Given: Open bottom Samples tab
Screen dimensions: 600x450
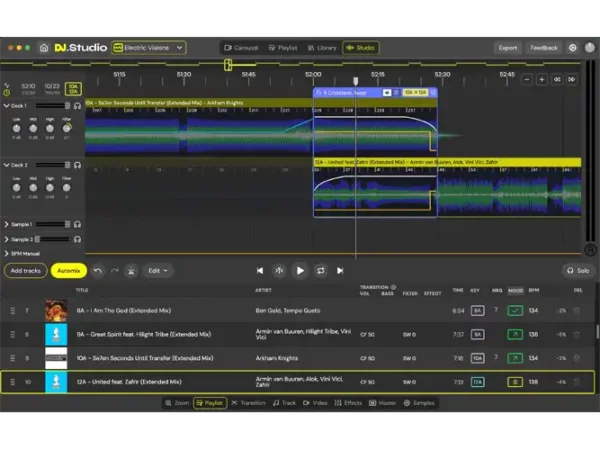Looking at the screenshot, I should [419, 403].
